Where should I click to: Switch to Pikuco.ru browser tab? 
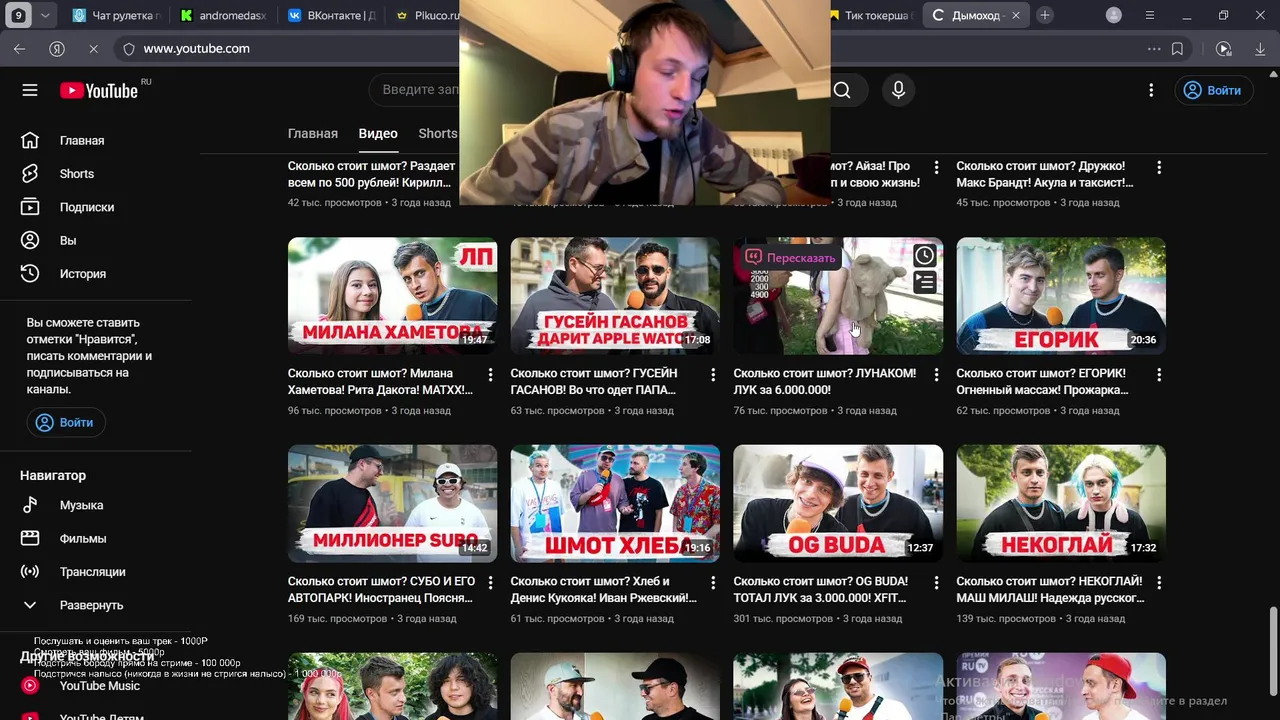(x=425, y=15)
